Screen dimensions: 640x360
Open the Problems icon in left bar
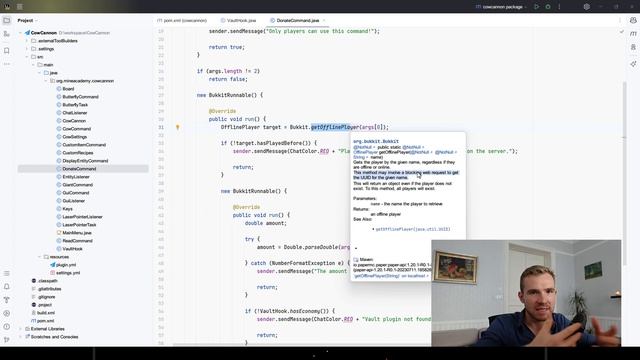point(7,327)
